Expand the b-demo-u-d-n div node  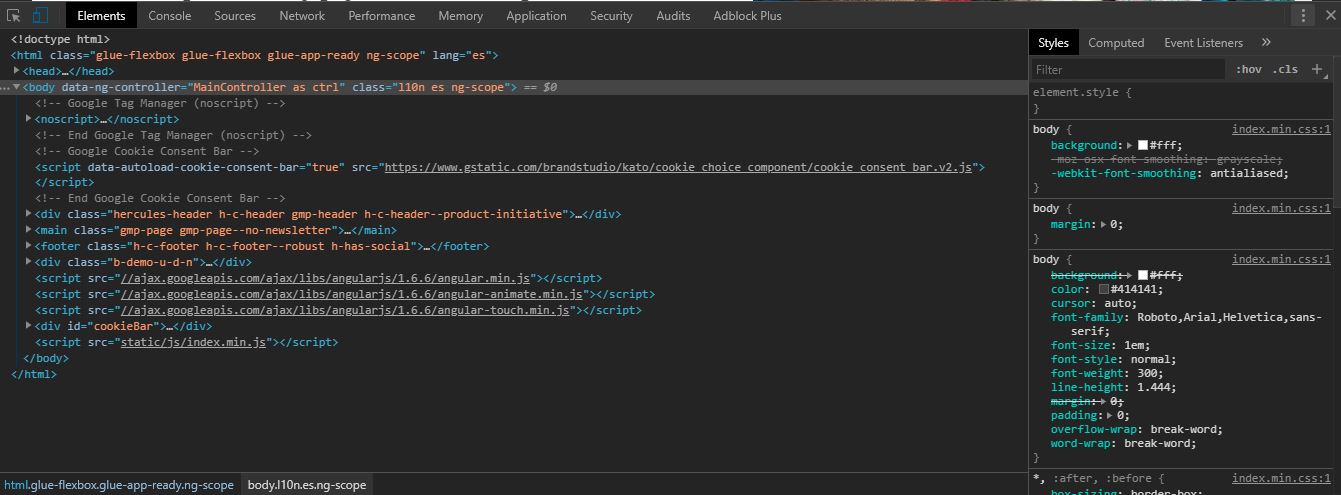point(29,262)
